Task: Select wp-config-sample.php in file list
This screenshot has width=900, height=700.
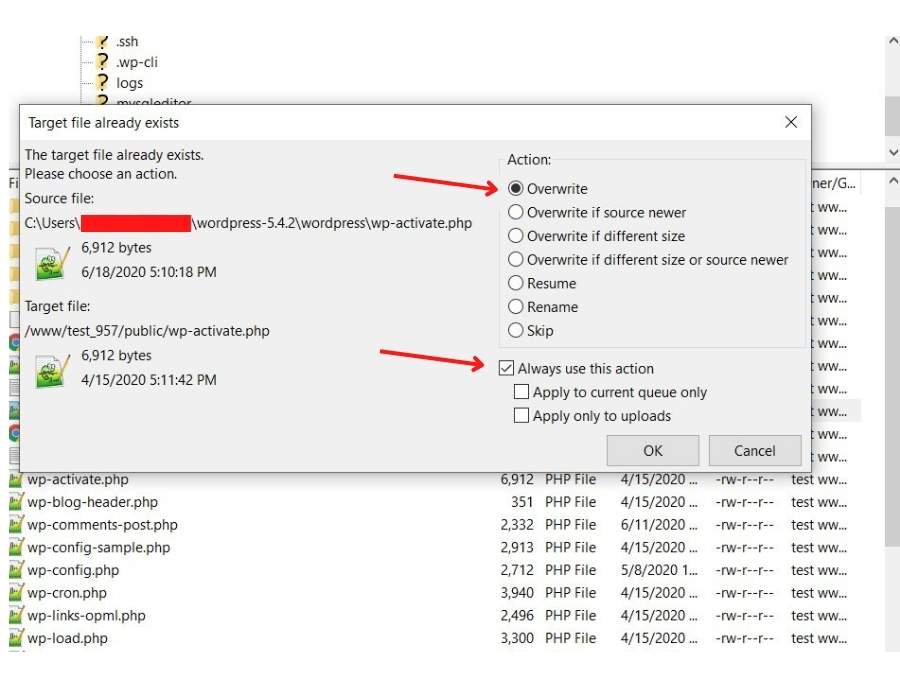Action: tap(99, 547)
